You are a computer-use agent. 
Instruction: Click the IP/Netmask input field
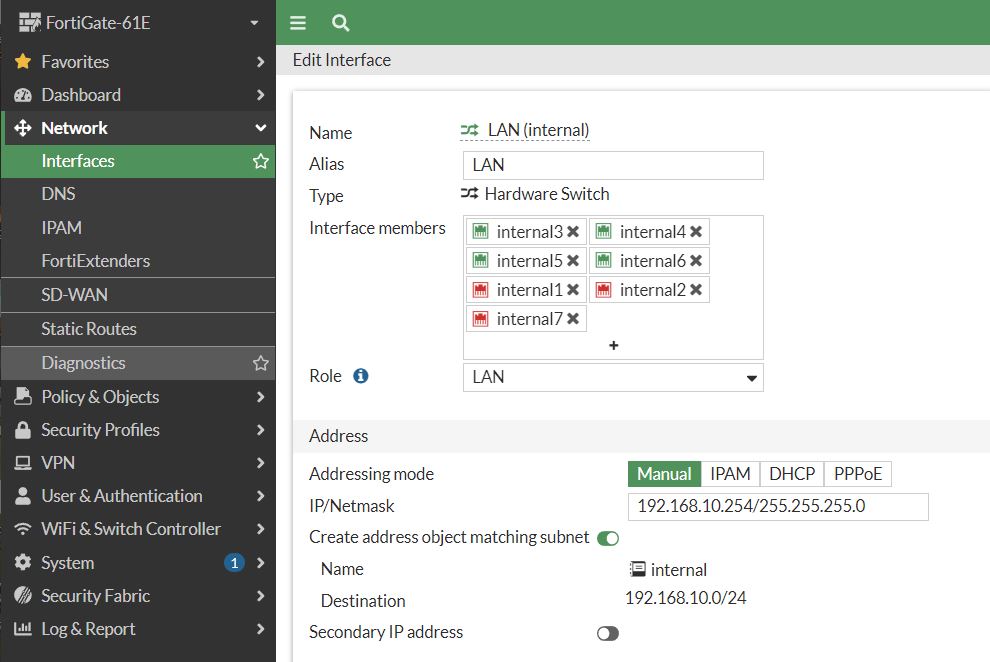pos(778,506)
